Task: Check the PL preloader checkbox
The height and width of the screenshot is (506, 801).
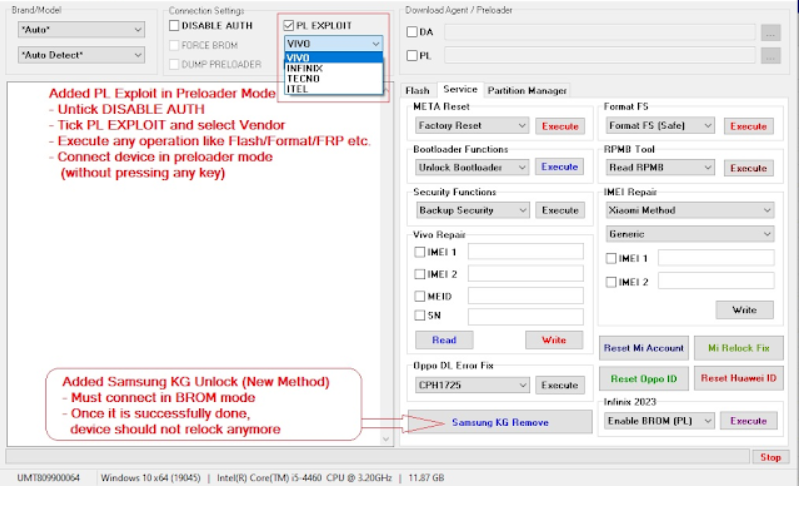Action: (x=412, y=56)
